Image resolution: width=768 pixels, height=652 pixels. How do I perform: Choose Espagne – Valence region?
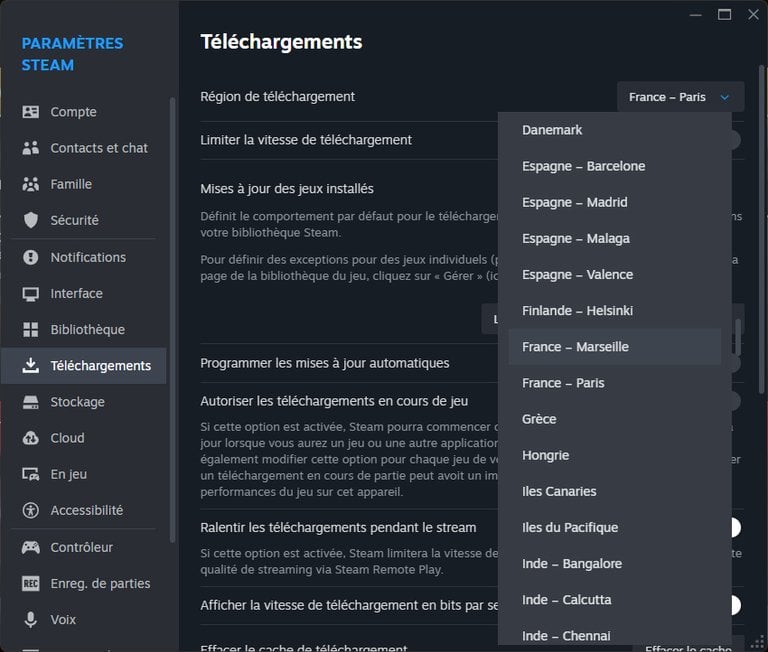(x=615, y=275)
